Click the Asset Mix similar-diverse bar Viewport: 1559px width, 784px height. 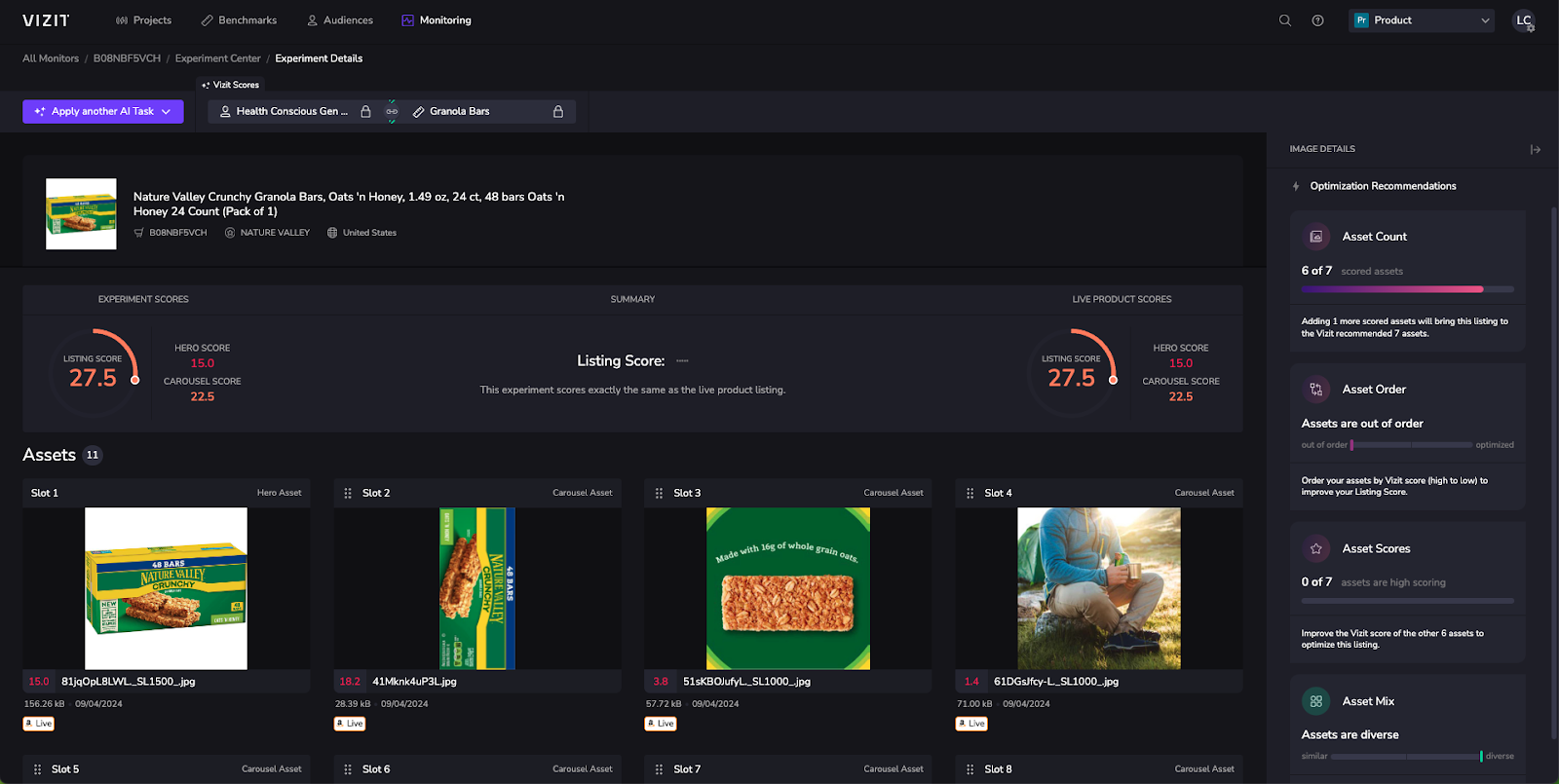point(1407,757)
